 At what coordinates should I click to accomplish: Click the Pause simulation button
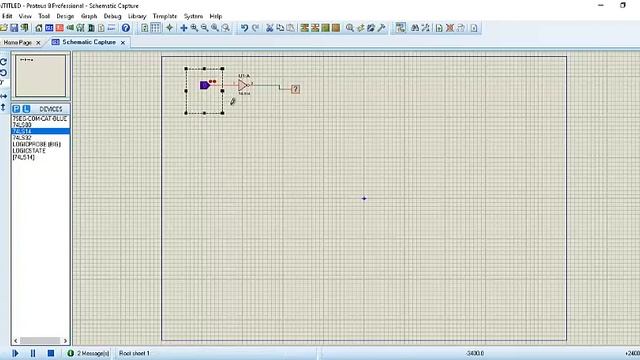[33, 353]
